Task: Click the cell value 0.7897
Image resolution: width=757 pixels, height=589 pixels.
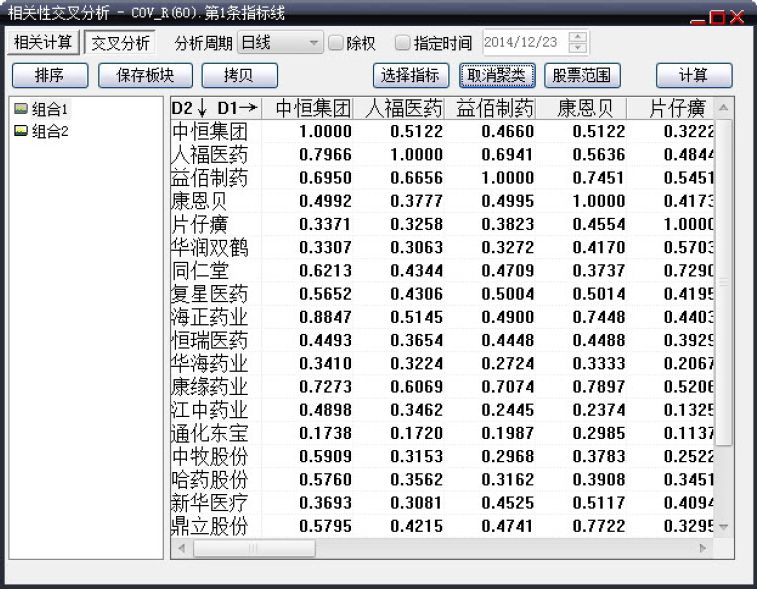Action: [599, 387]
